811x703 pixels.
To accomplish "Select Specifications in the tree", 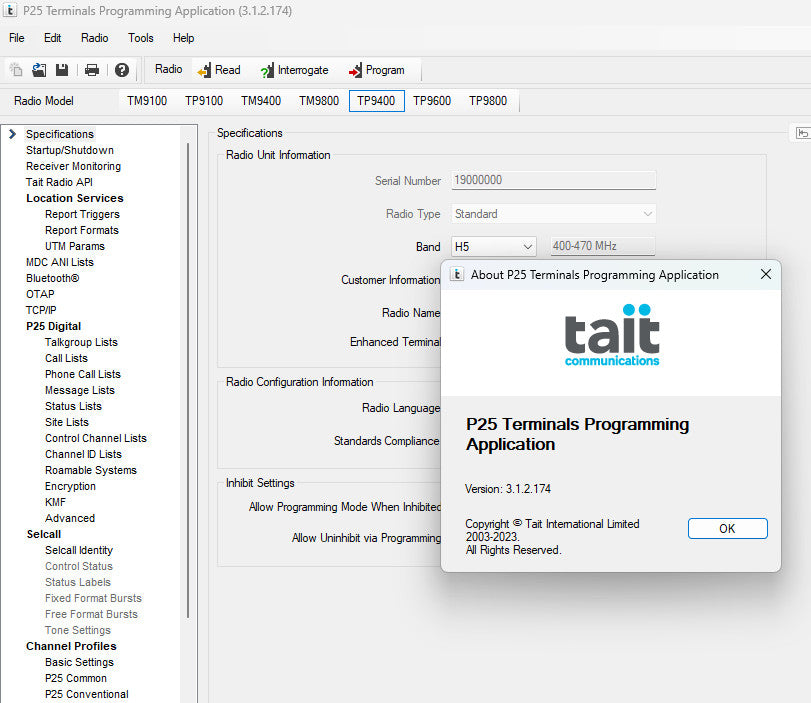I will tap(60, 134).
